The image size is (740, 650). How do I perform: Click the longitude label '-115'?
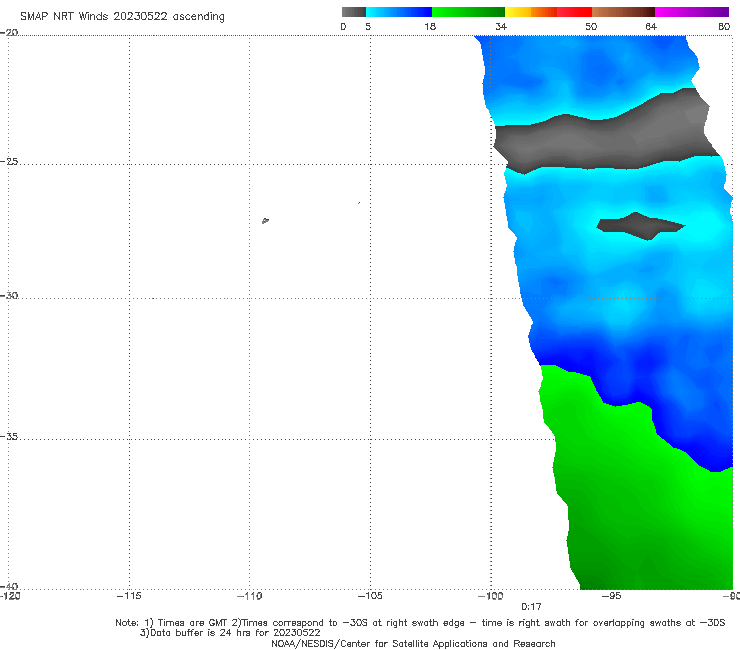point(129,596)
